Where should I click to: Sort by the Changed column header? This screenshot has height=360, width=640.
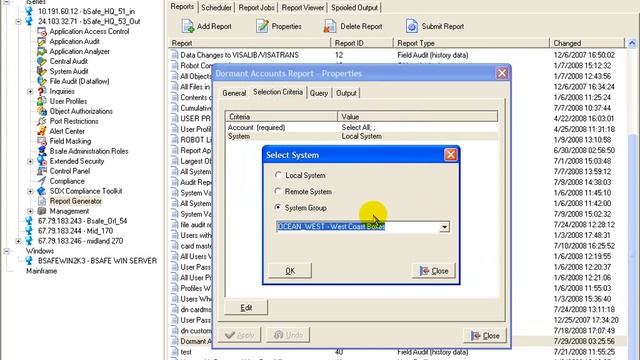click(x=587, y=43)
